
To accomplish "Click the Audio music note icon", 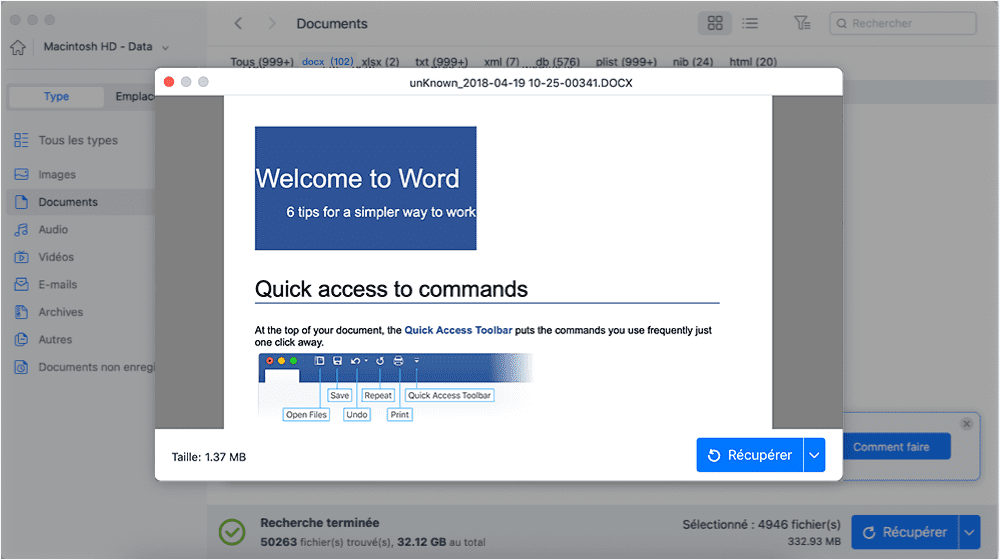I will click(x=21, y=230).
